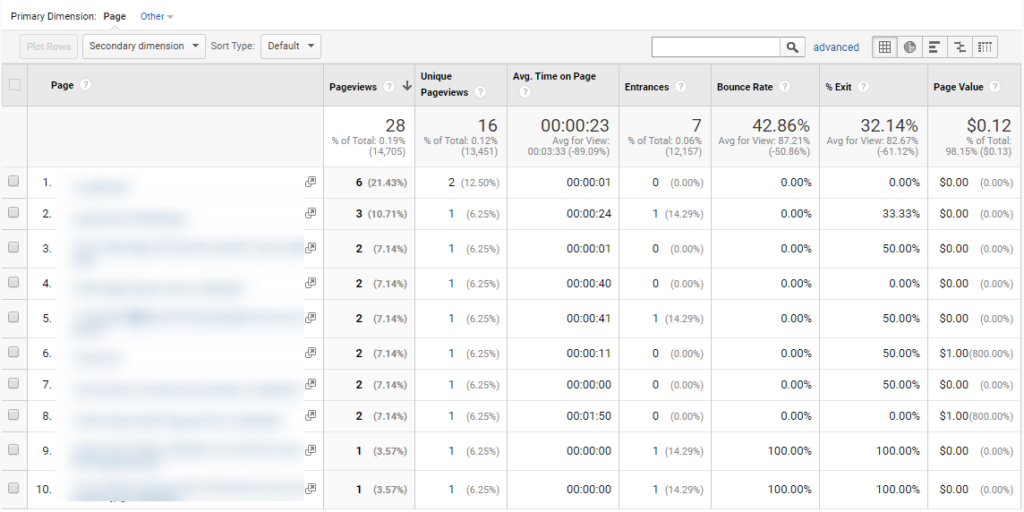1024x512 pixels.
Task: Show help for Avg. Time on Page
Action: click(524, 92)
